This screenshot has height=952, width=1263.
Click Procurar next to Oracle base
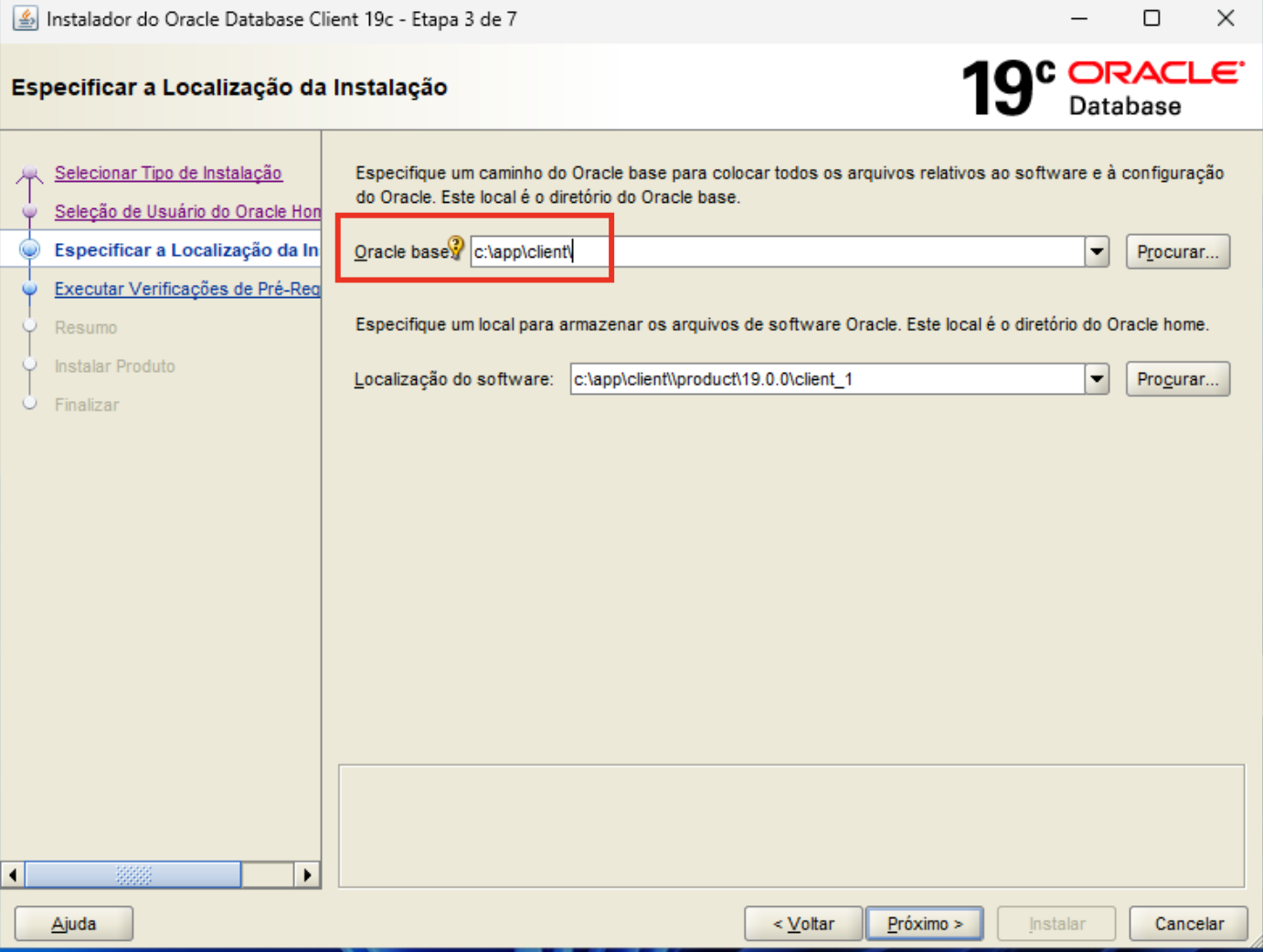click(x=1177, y=251)
